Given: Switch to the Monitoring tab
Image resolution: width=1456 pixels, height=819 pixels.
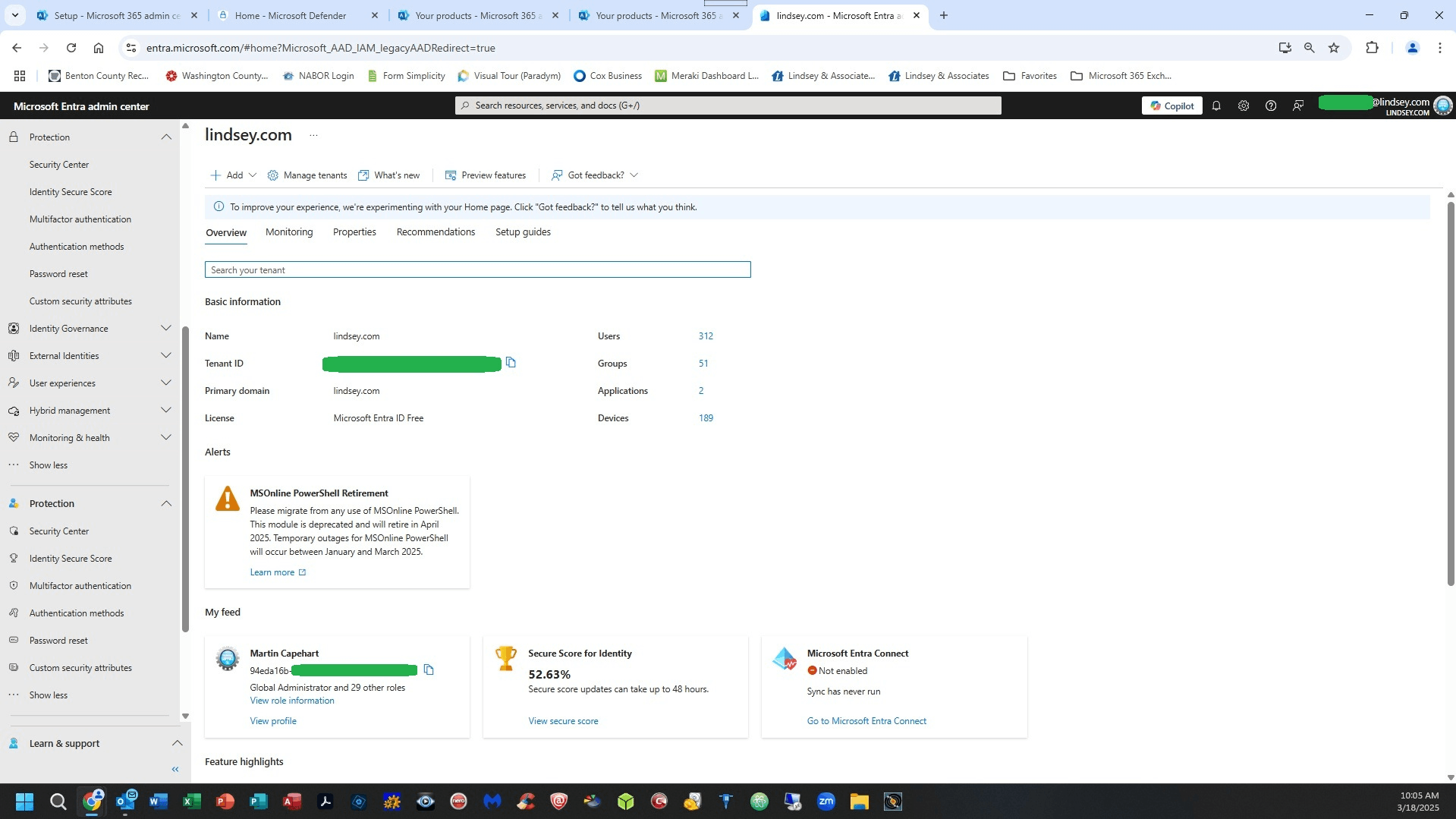Looking at the screenshot, I should [x=289, y=232].
